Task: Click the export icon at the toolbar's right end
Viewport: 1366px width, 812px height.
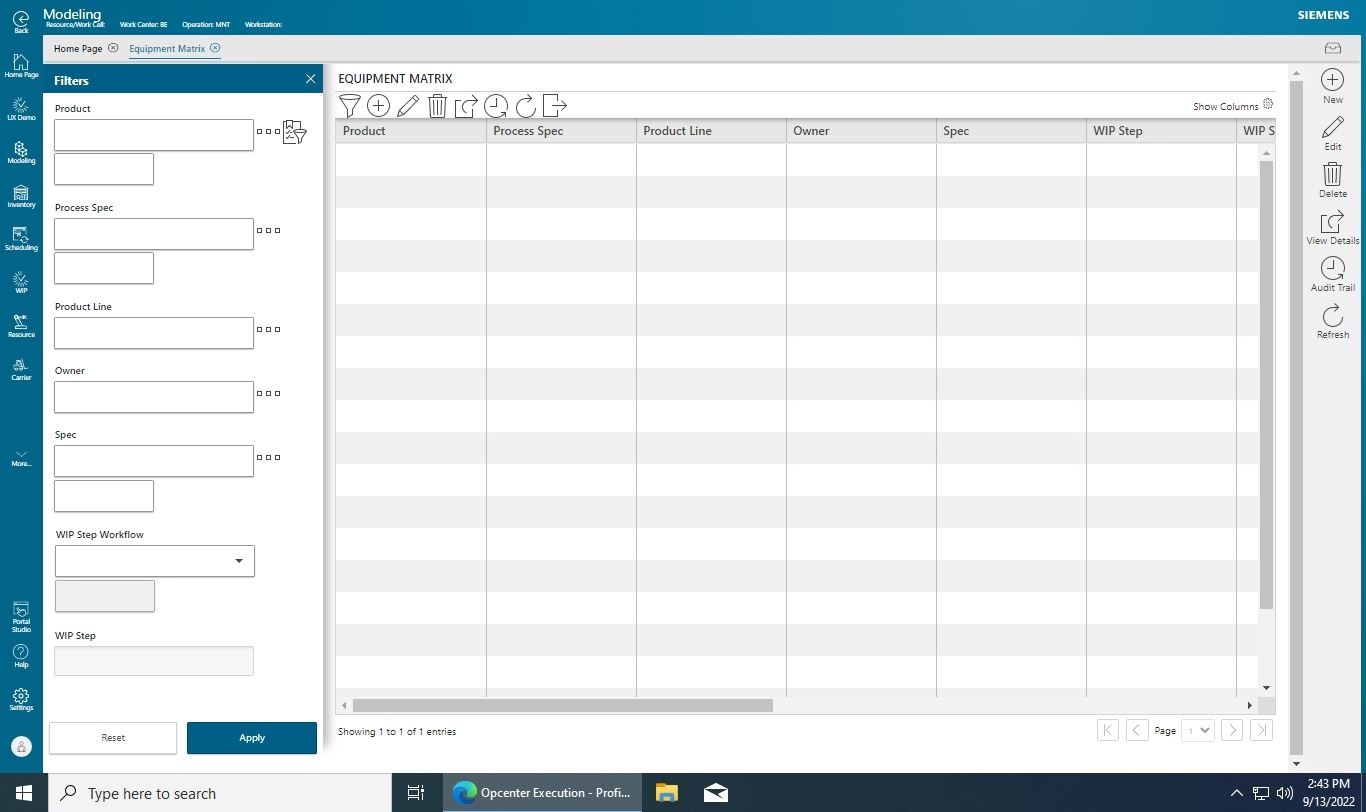Action: pos(553,105)
